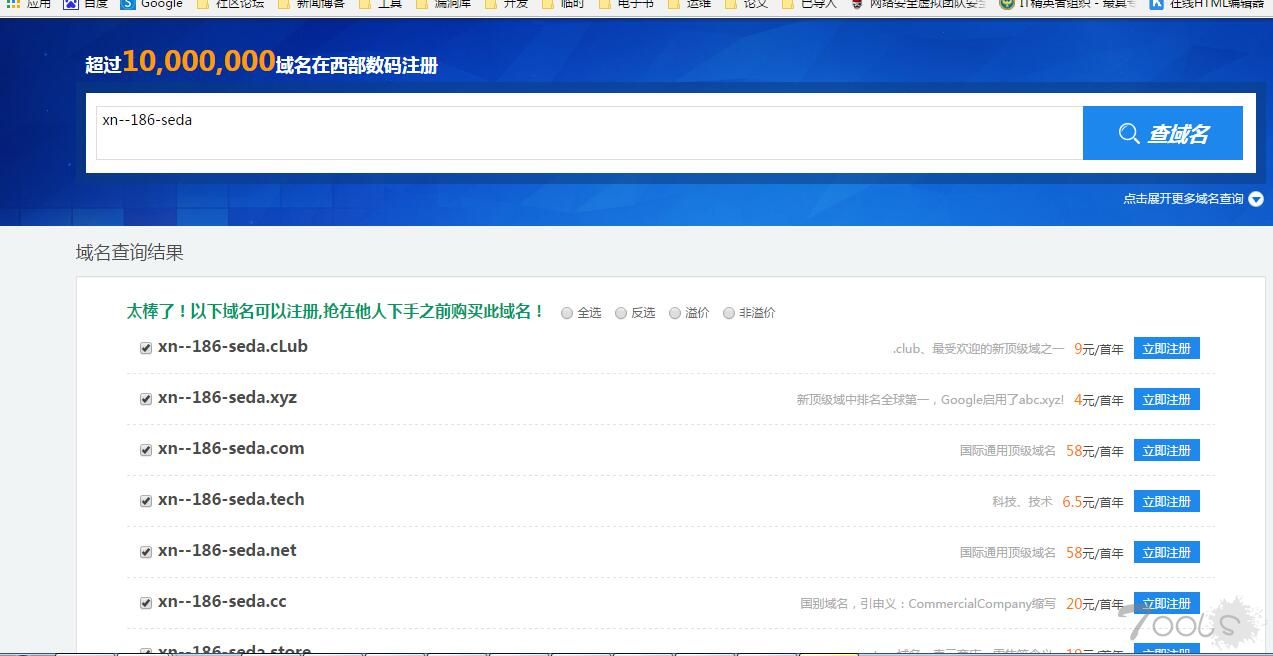The width and height of the screenshot is (1273, 656).
Task: Open the 漏洞库 bookmark folder
Action: click(x=443, y=4)
